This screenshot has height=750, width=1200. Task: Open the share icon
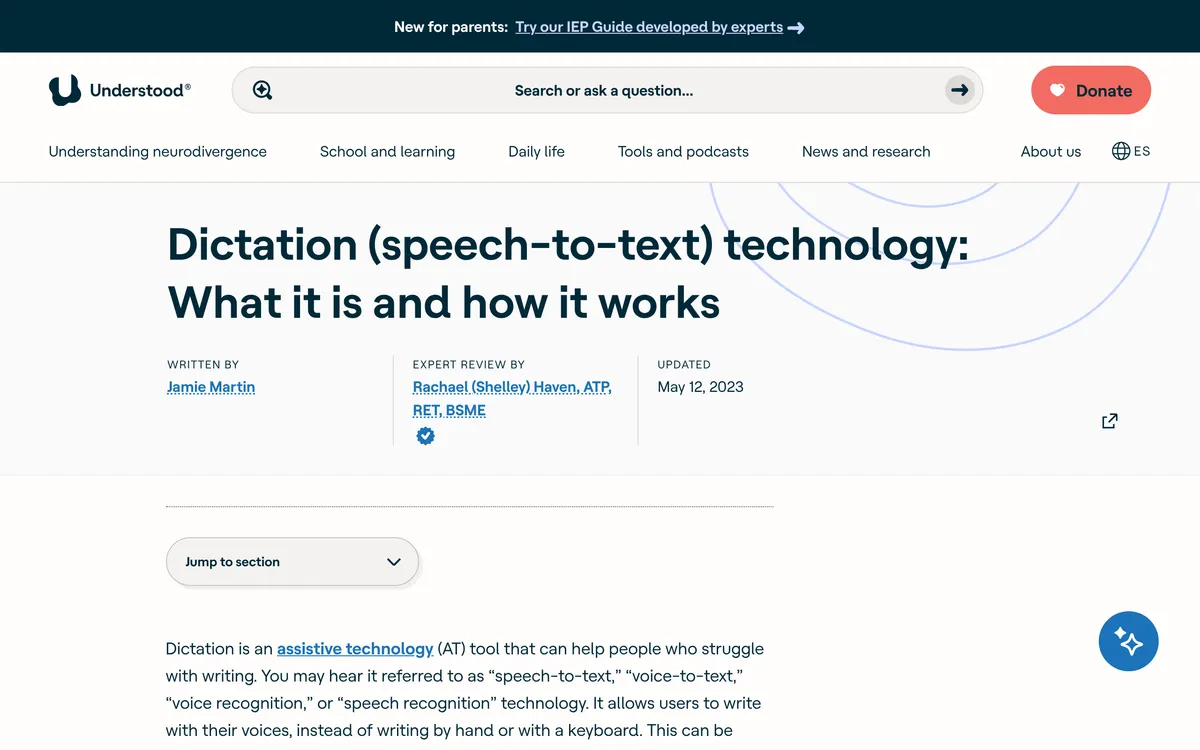(x=1109, y=421)
